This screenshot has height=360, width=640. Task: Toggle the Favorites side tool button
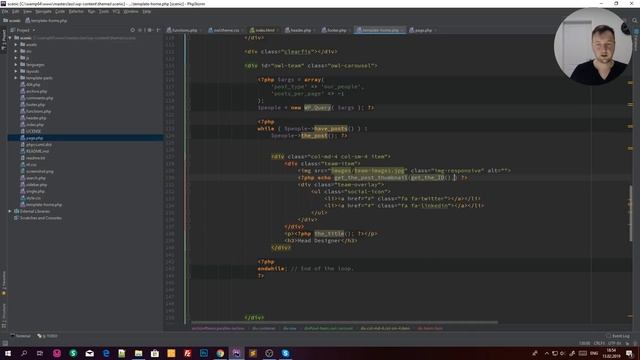click(4, 283)
